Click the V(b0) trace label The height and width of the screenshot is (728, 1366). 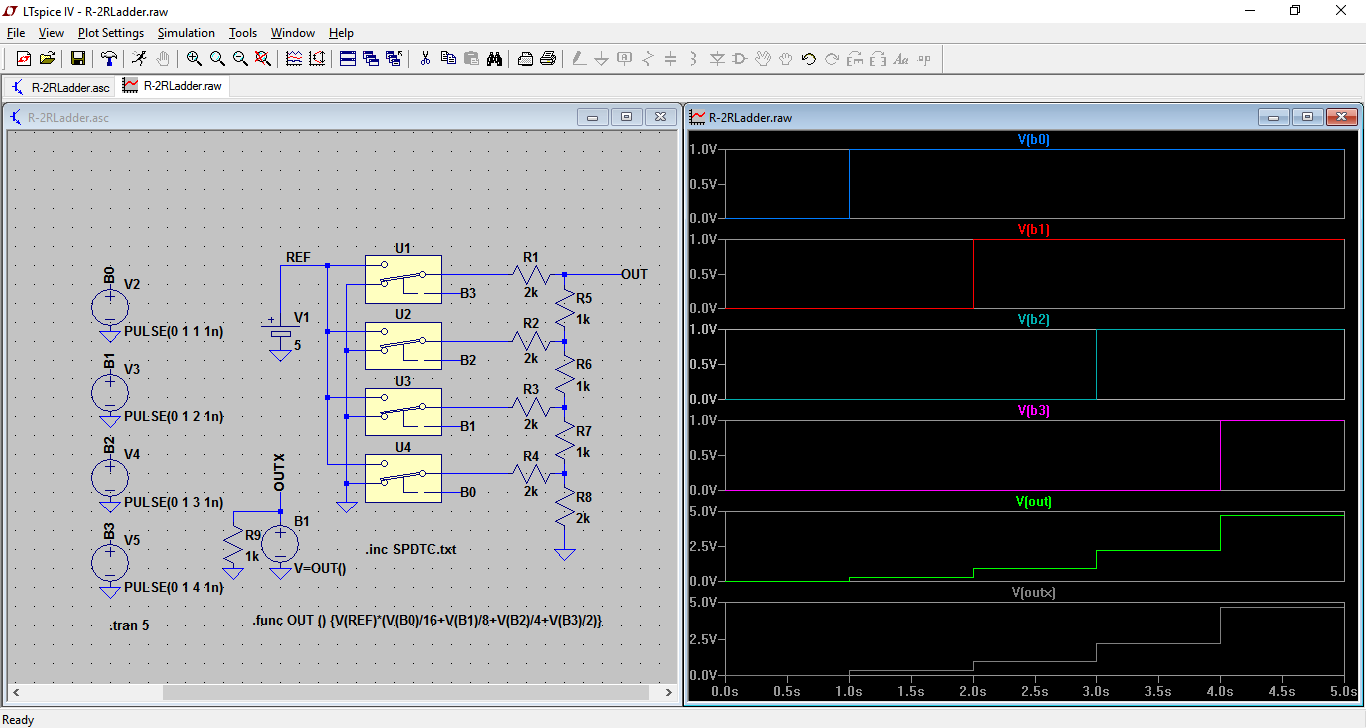click(1034, 140)
